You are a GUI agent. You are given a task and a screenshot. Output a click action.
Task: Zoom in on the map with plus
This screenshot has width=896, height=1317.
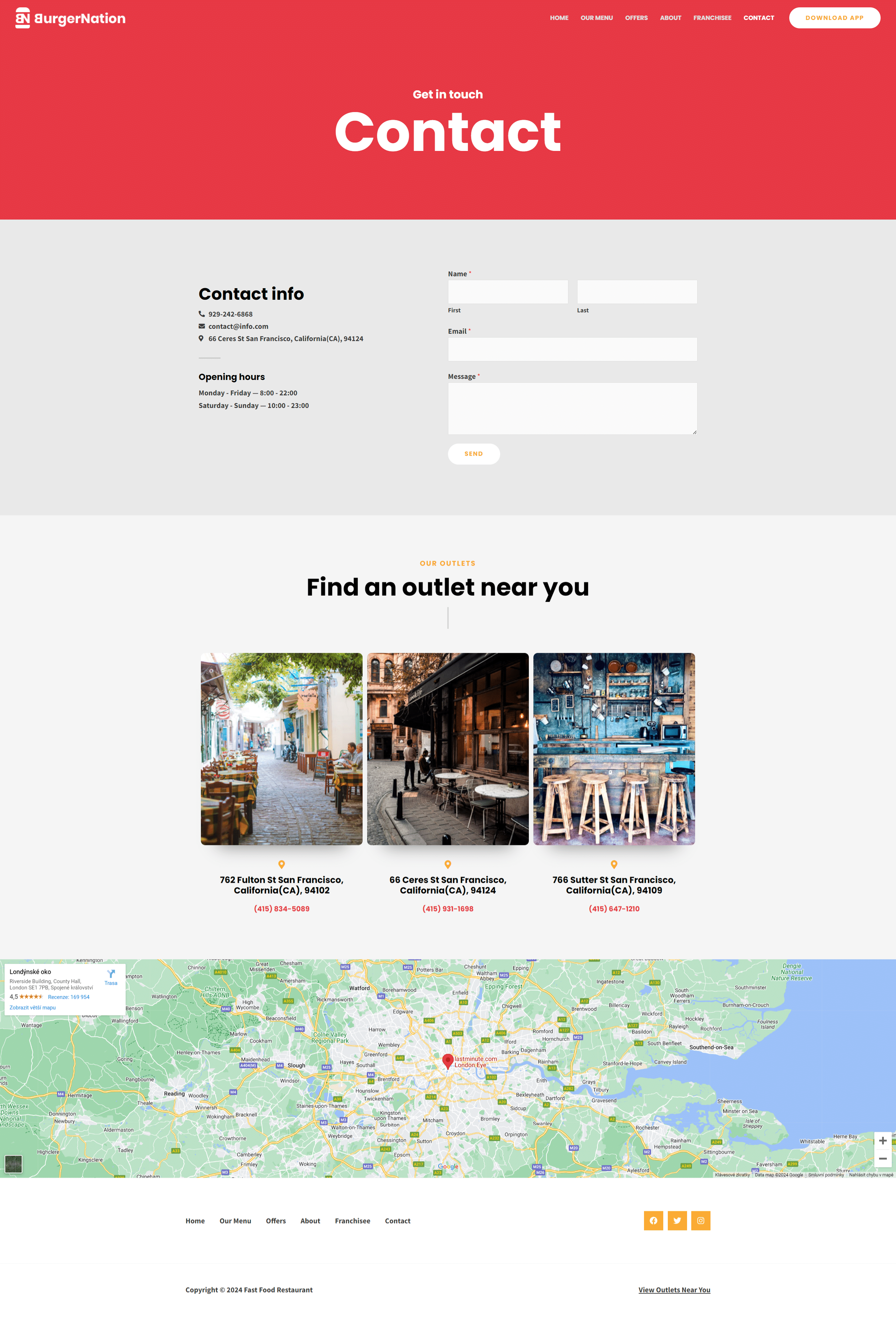point(882,1140)
